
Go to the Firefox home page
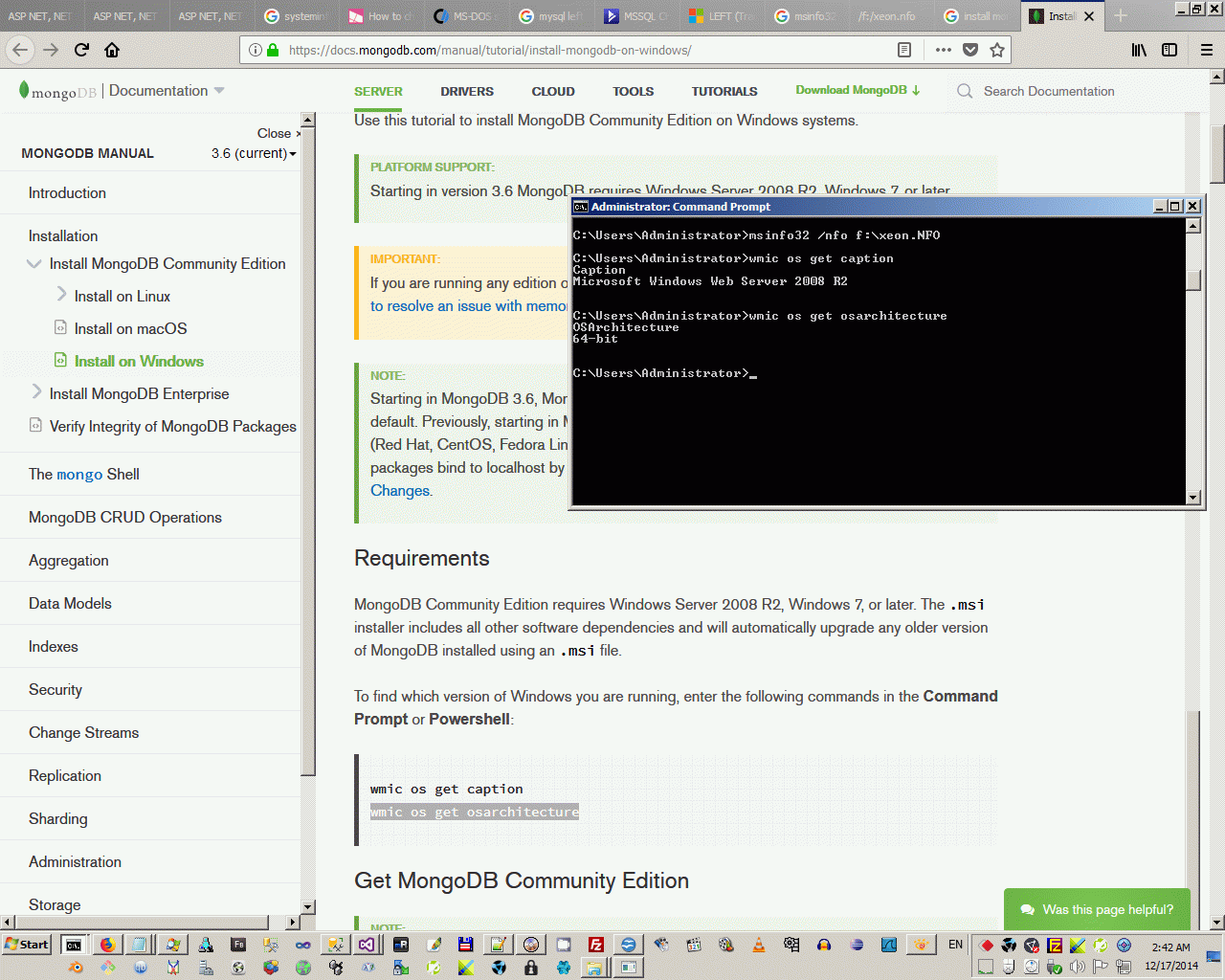[x=112, y=50]
